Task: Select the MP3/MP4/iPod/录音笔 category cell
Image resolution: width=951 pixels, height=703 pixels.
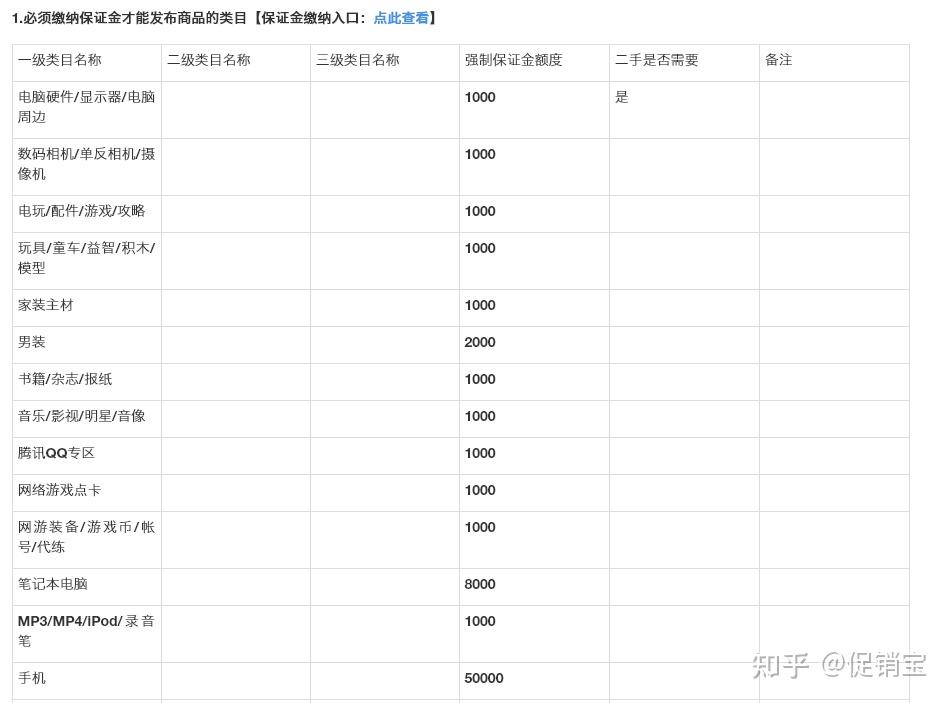Action: tap(87, 634)
